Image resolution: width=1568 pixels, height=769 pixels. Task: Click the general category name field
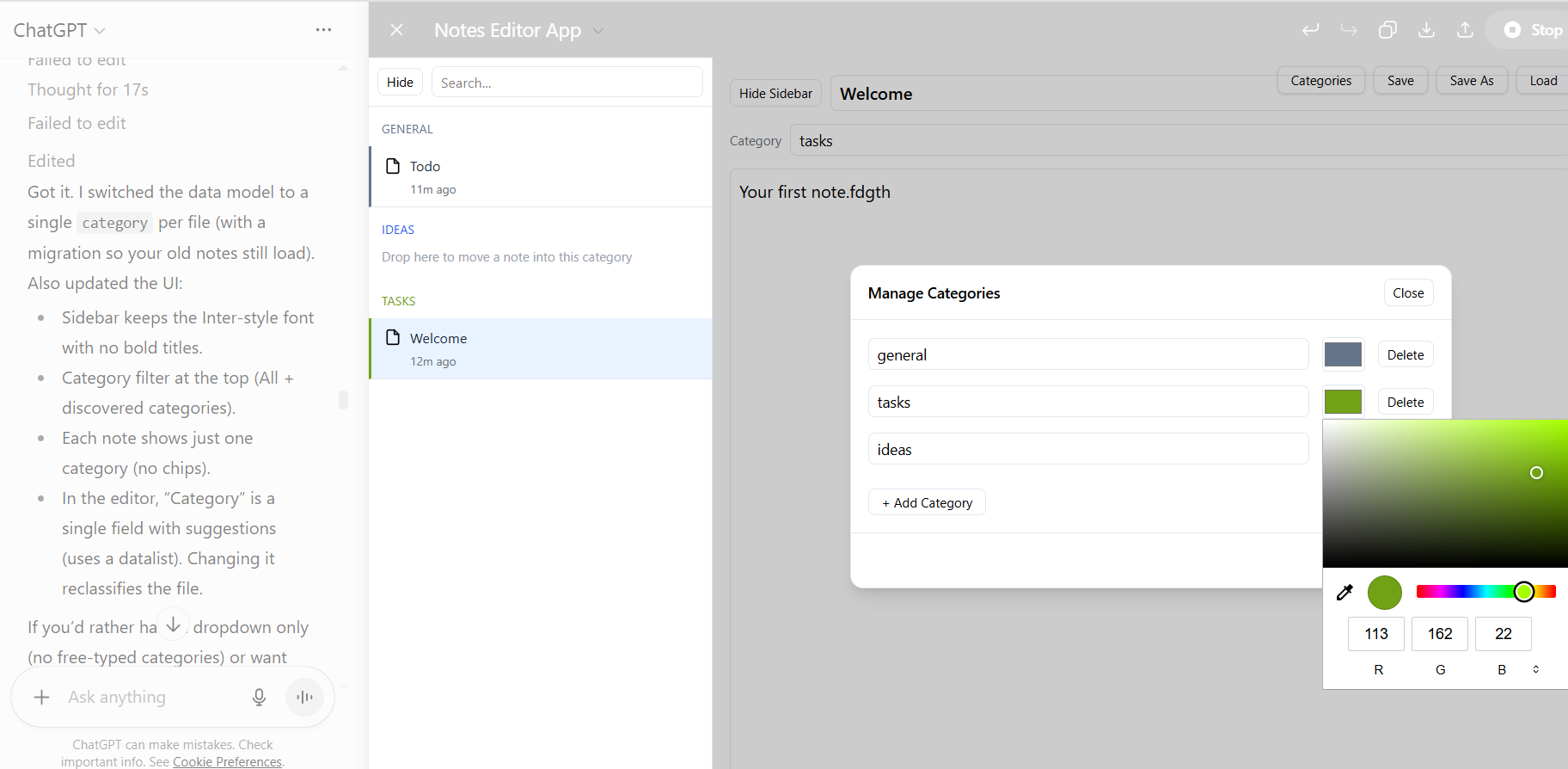(x=1088, y=354)
